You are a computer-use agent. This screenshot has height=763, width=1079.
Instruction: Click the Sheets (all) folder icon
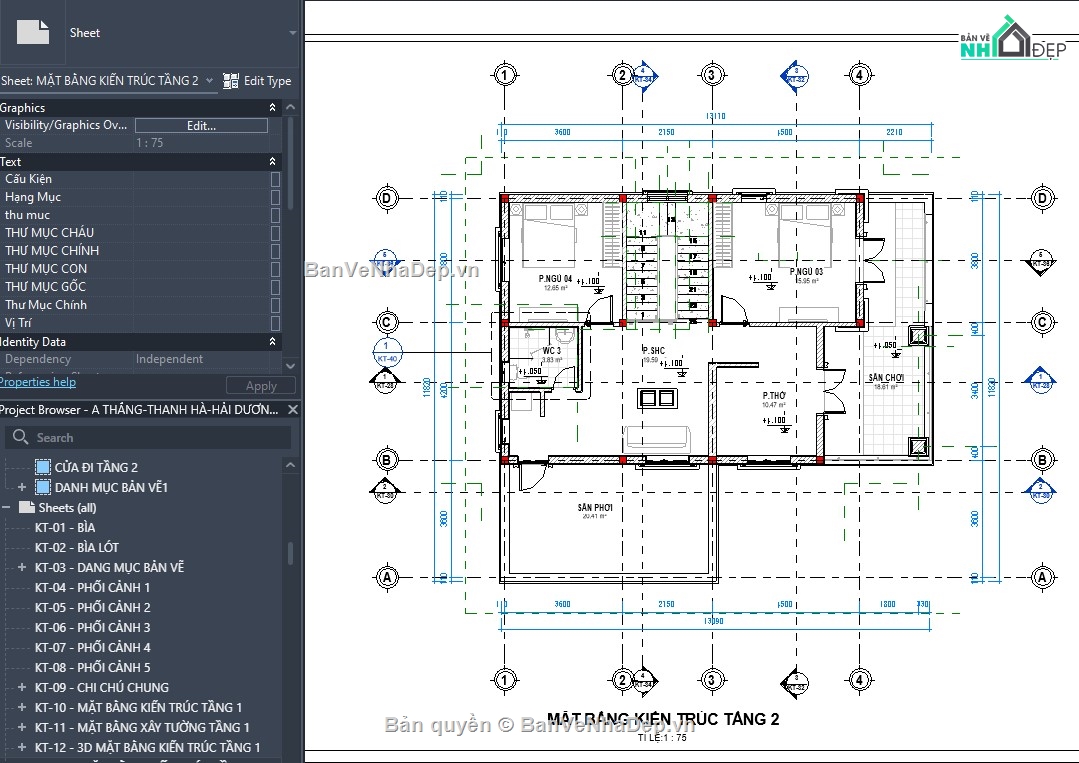tap(27, 507)
